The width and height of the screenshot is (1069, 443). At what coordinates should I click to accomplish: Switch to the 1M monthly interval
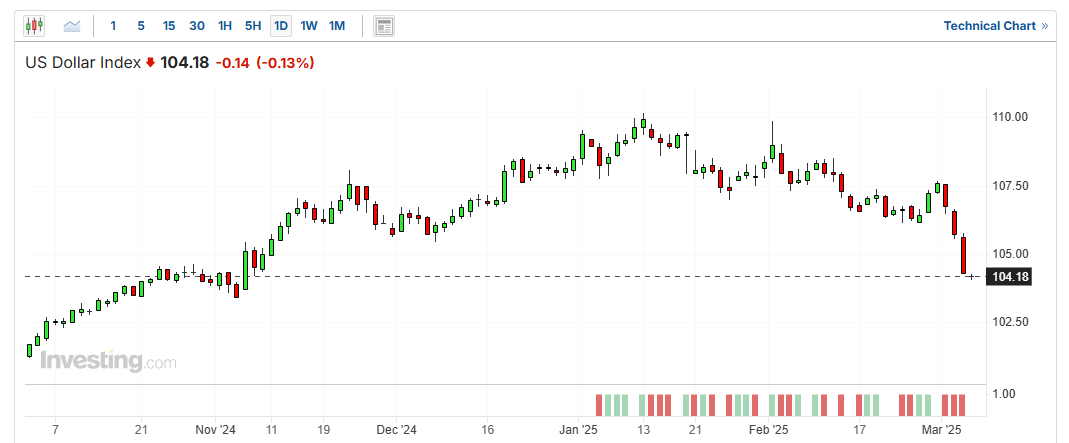[x=337, y=26]
